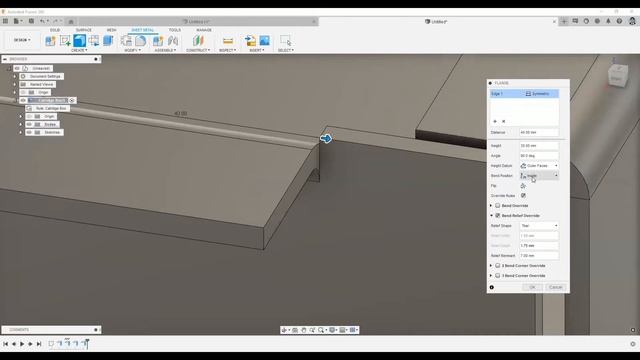Click the Save icon in the top bar

click(x=31, y=21)
